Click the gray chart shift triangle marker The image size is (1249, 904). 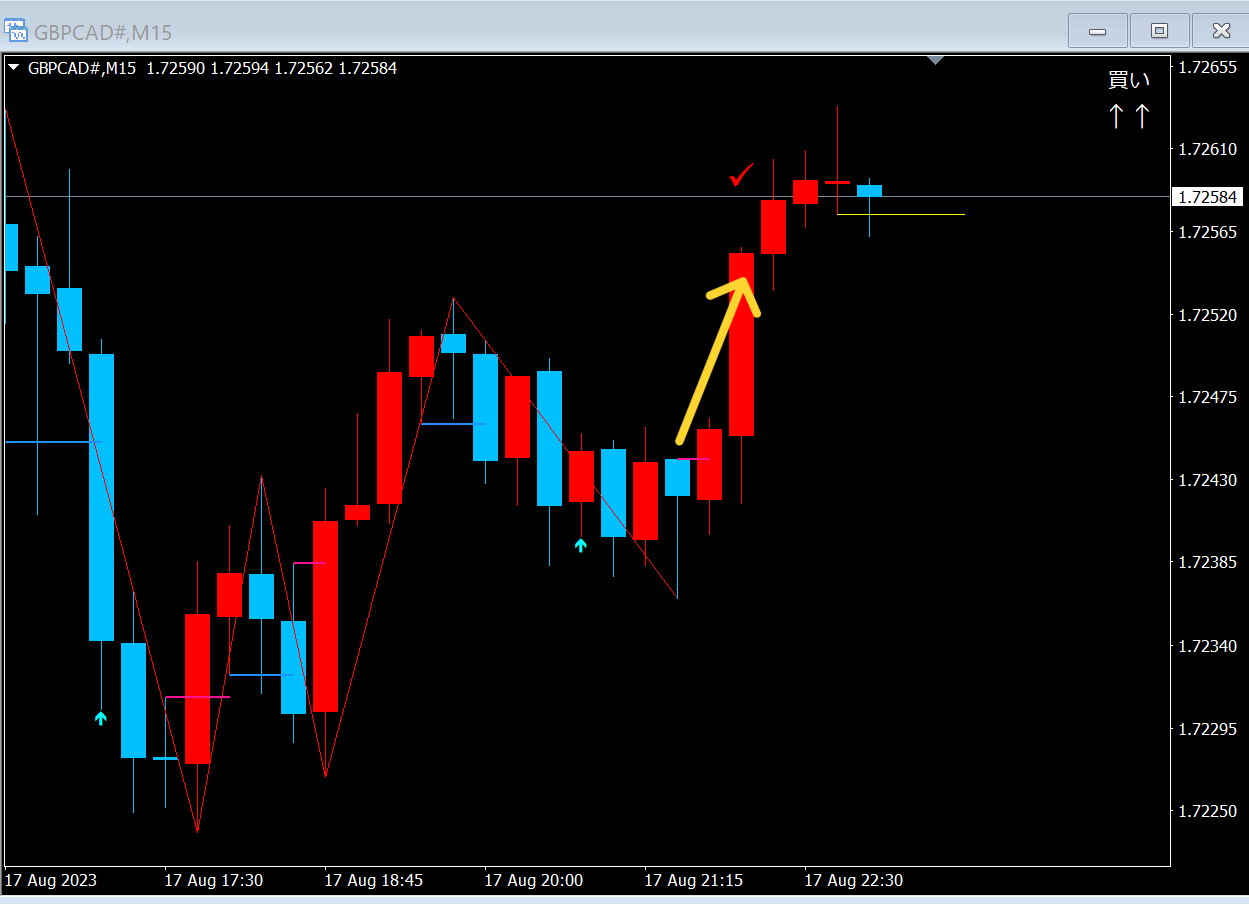coord(935,60)
